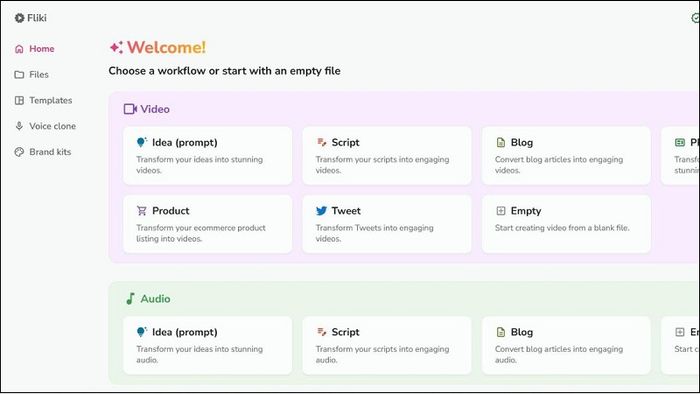The width and height of the screenshot is (700, 394).
Task: Click the Brand kits palette icon
Action: [19, 152]
